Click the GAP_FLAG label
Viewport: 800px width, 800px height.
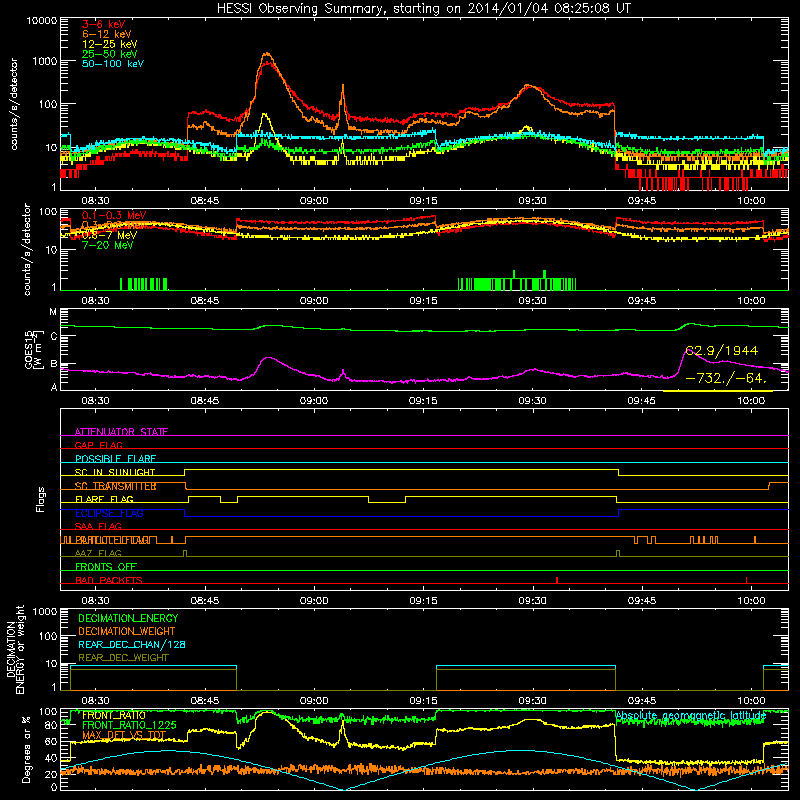pos(98,445)
